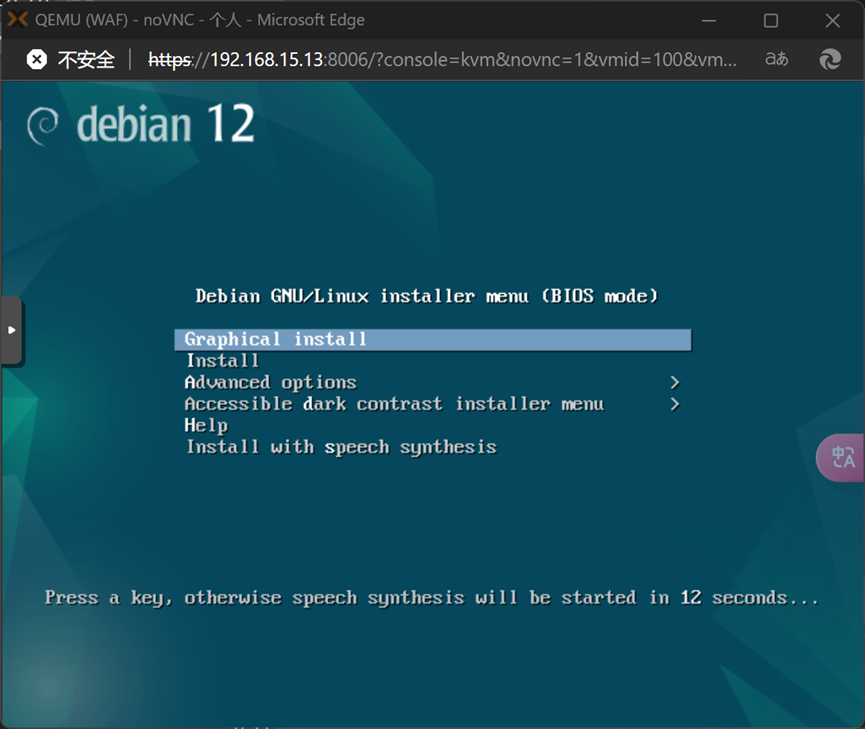Click the Proxmox logo in title bar
This screenshot has height=729, width=865.
click(17, 20)
